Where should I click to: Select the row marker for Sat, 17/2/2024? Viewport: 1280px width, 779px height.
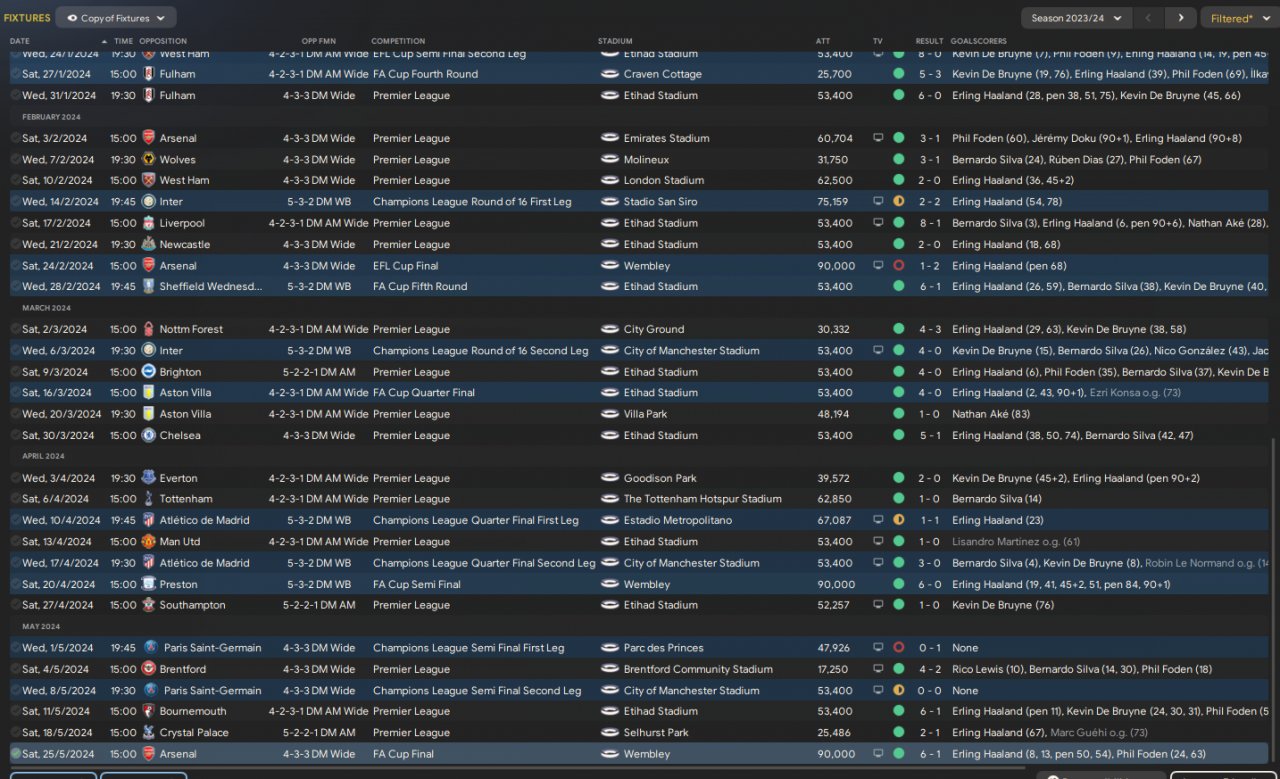pyautogui.click(x=15, y=223)
